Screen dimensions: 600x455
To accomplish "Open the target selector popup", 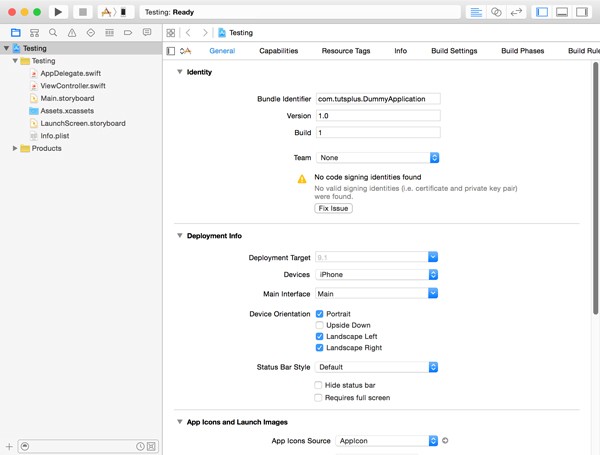I will pyautogui.click(x=186, y=51).
